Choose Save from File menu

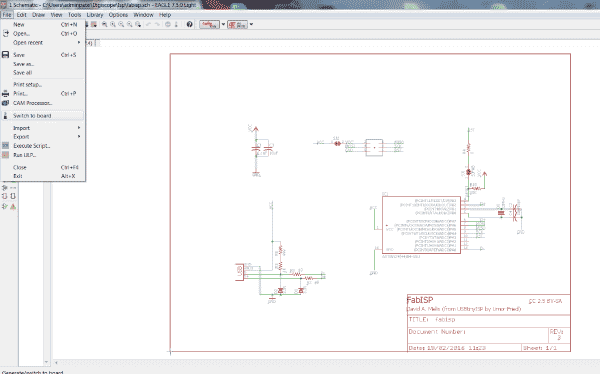tap(42, 55)
